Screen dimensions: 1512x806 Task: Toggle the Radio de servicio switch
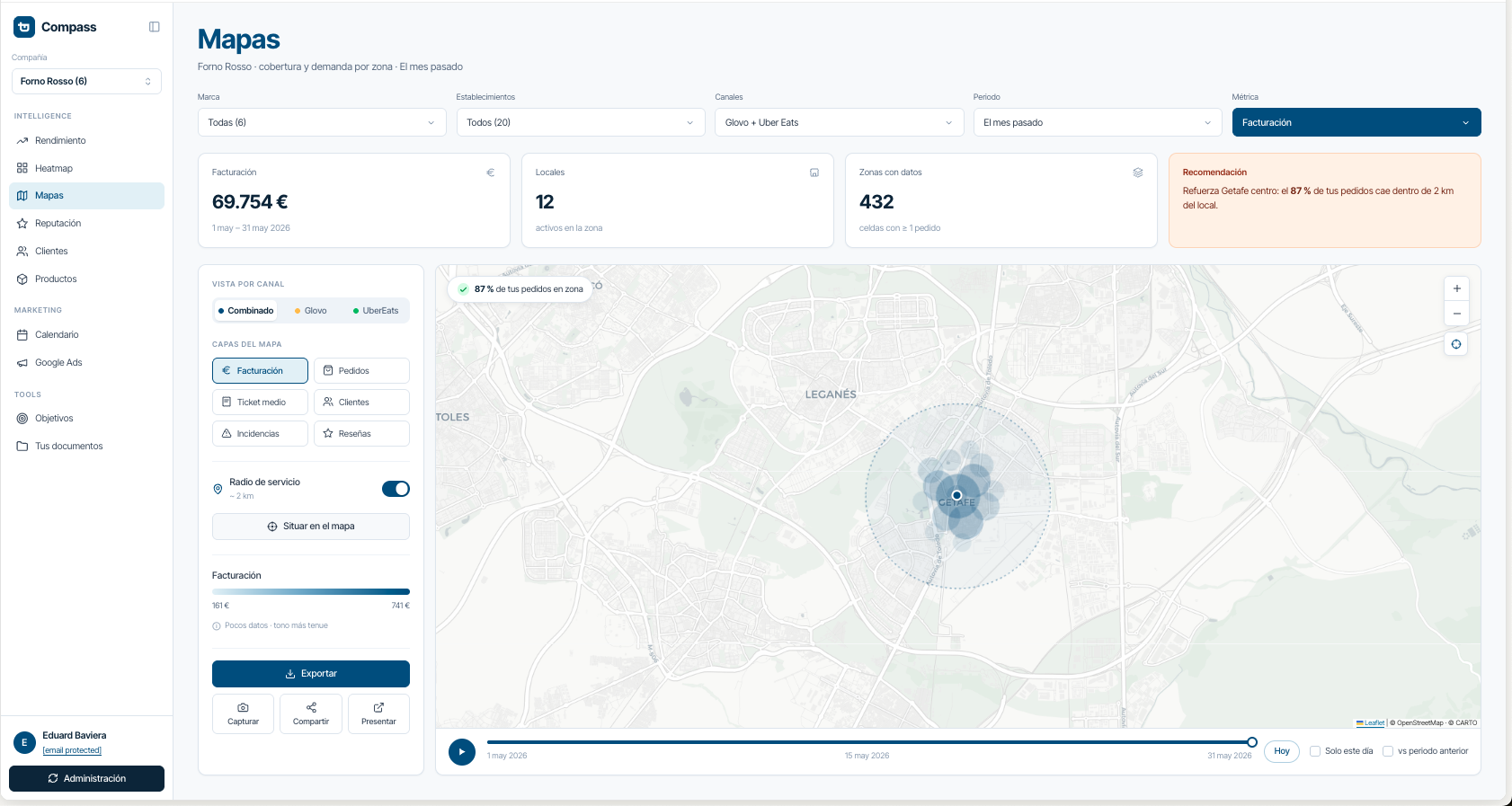point(396,489)
